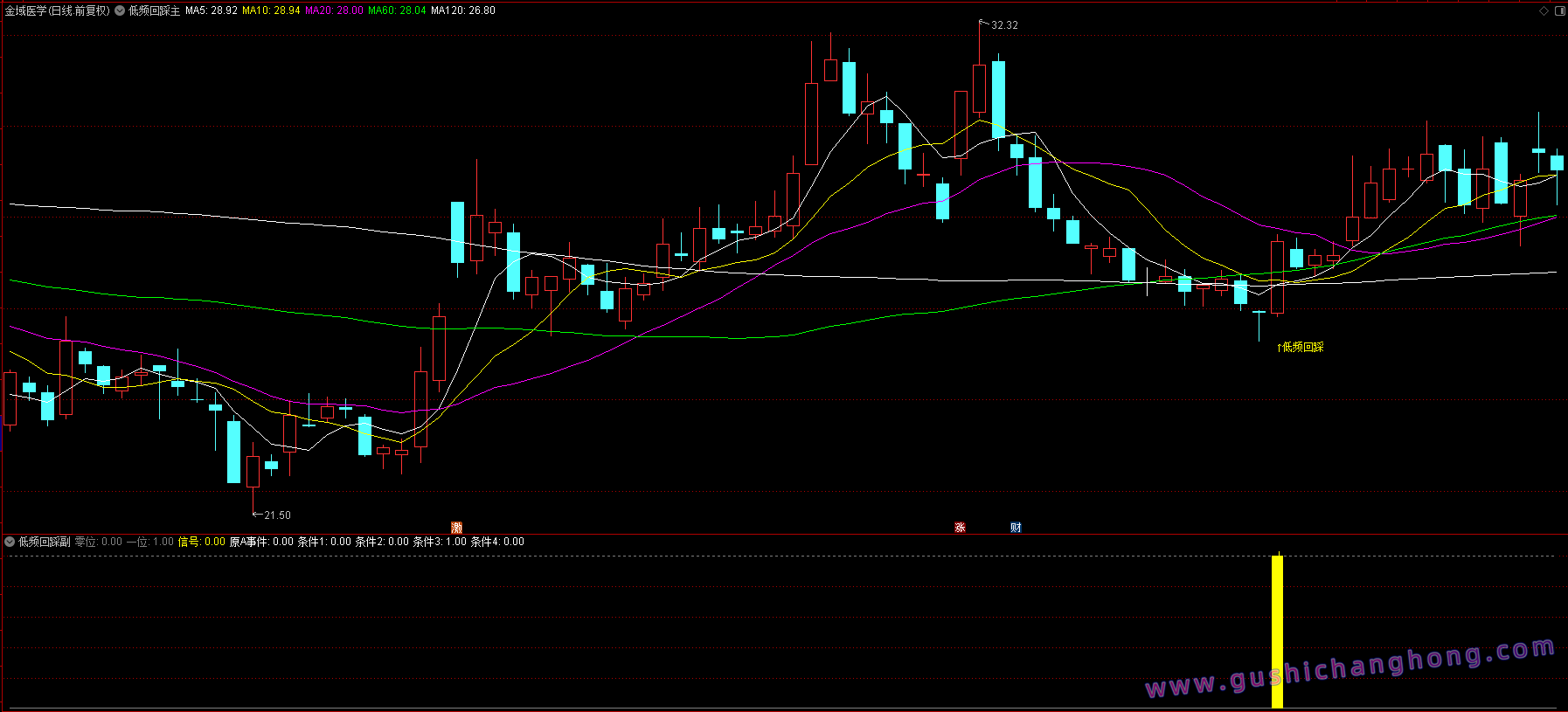
Task: Click the 条件2: 0.00 readout
Action: point(382,542)
